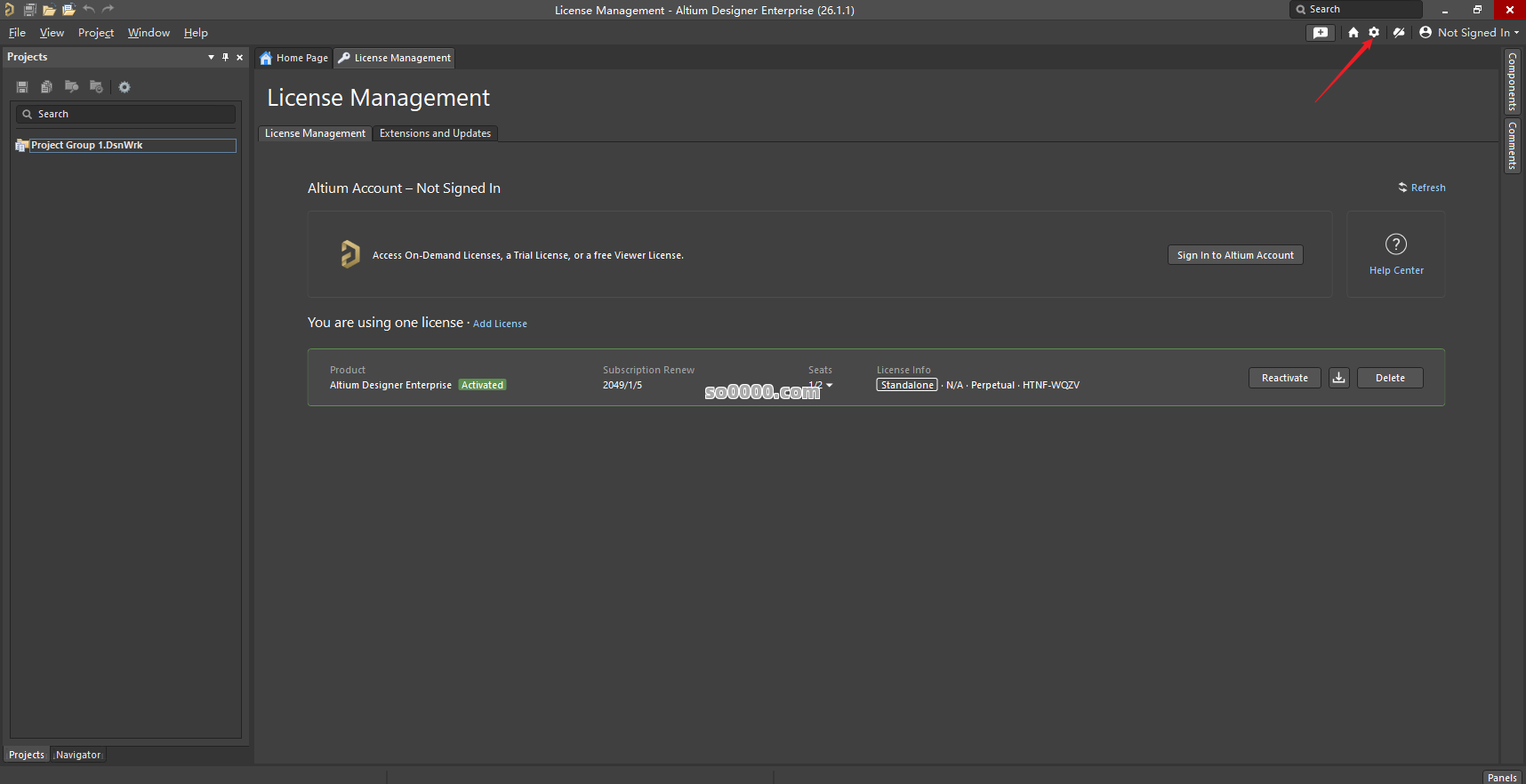The width and height of the screenshot is (1526, 784).
Task: Click Sign In to Altium Account button
Action: pyautogui.click(x=1234, y=255)
